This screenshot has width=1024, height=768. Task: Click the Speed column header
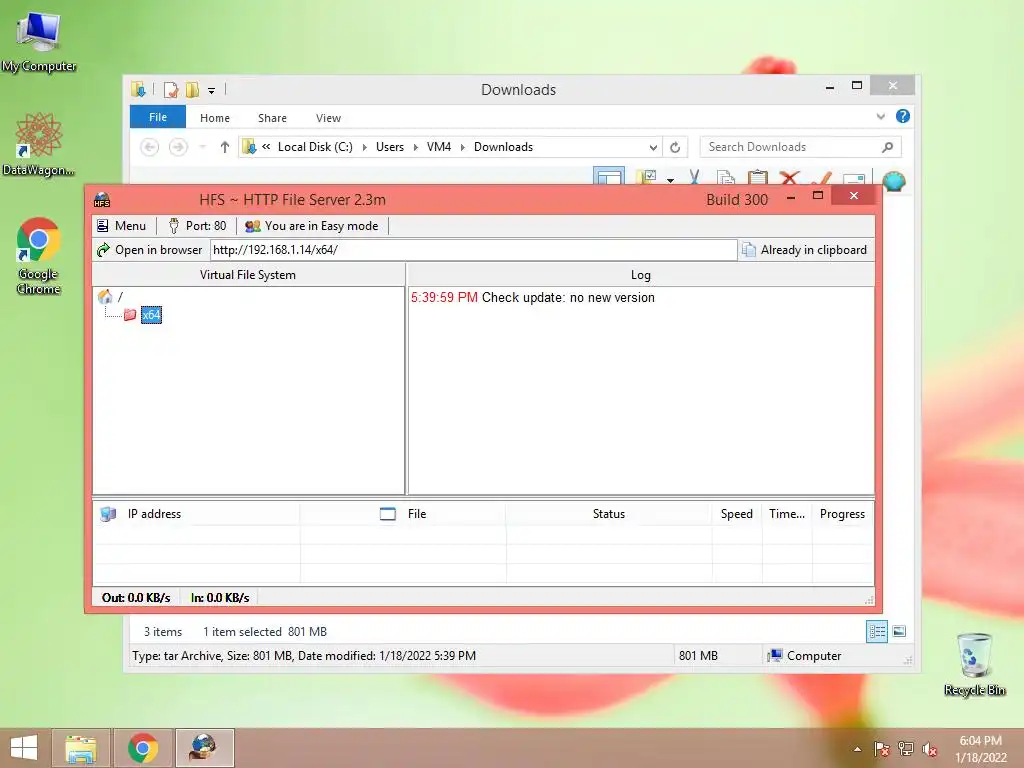(737, 514)
